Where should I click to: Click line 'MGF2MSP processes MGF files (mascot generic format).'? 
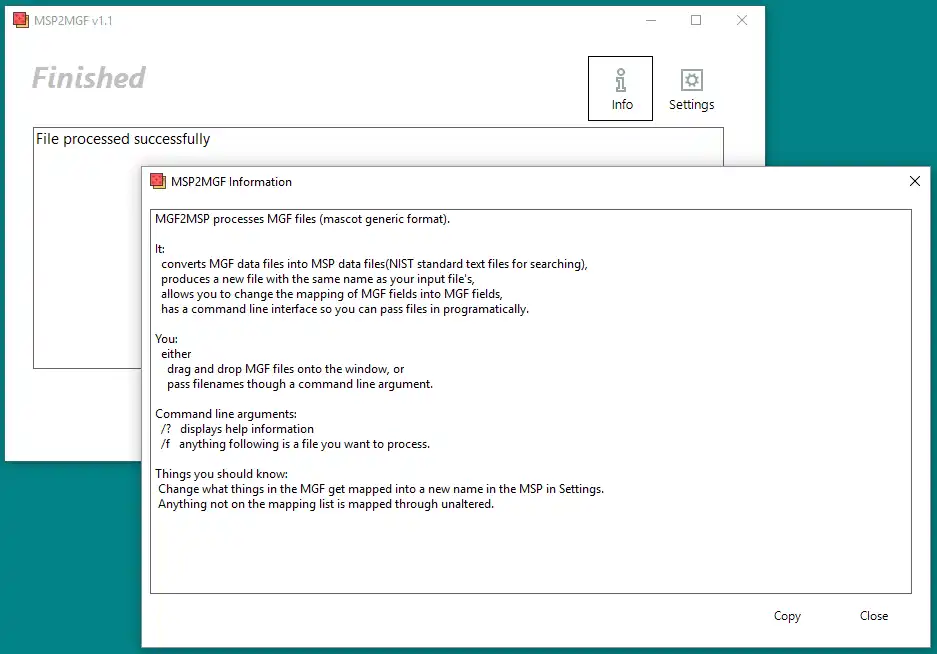[302, 219]
